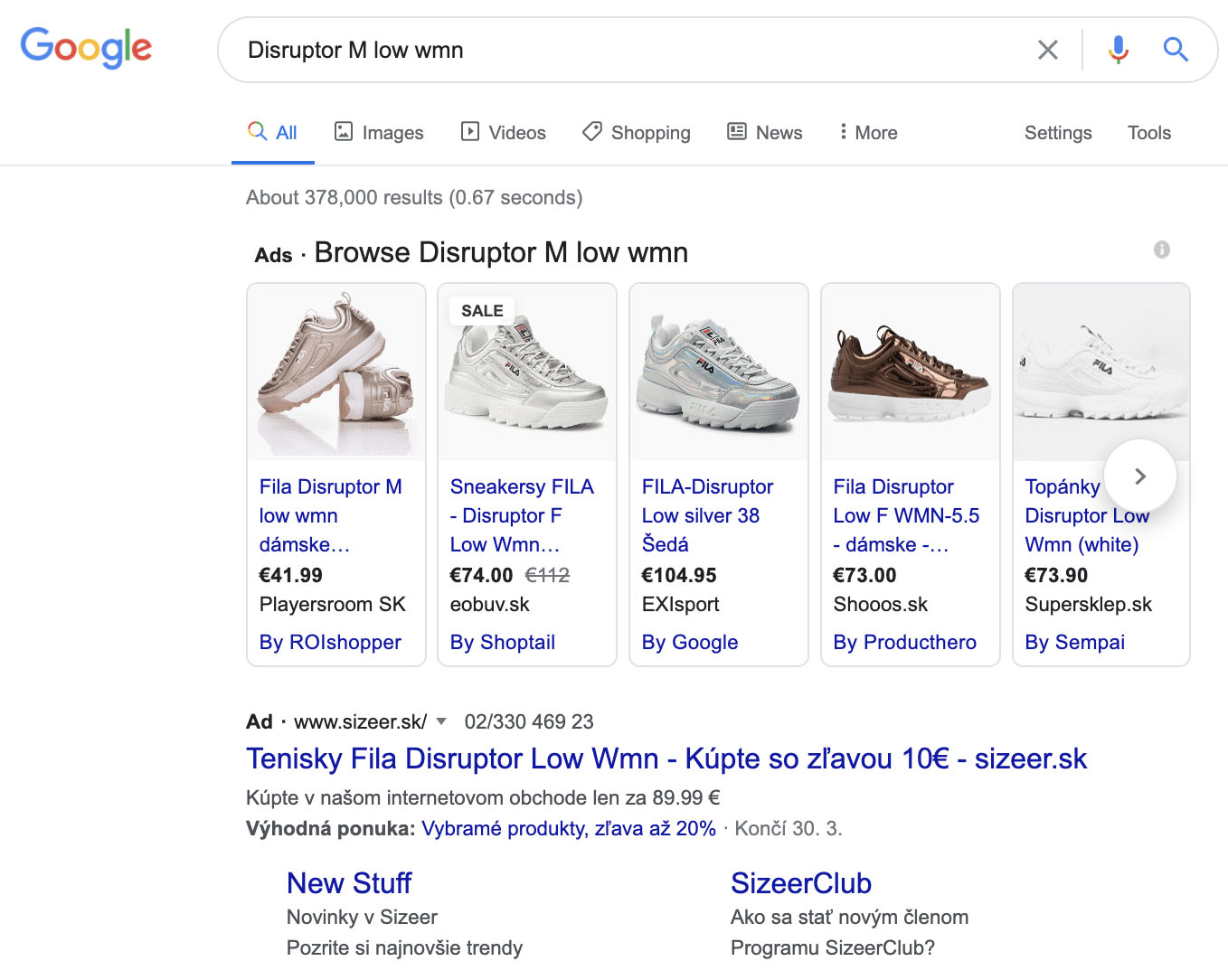Click the SALE badge on eobuv.sk product

(482, 311)
